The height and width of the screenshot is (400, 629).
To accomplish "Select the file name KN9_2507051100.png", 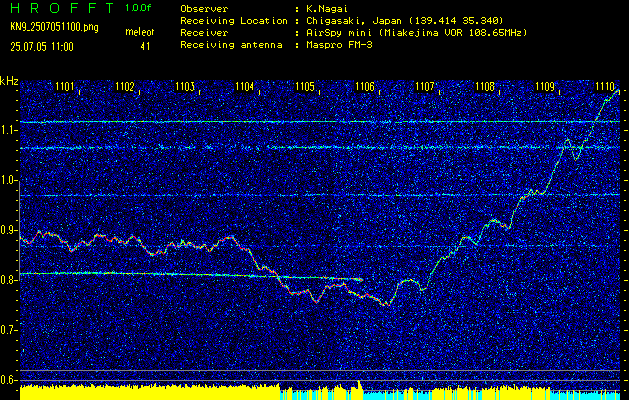I will pyautogui.click(x=54, y=27).
